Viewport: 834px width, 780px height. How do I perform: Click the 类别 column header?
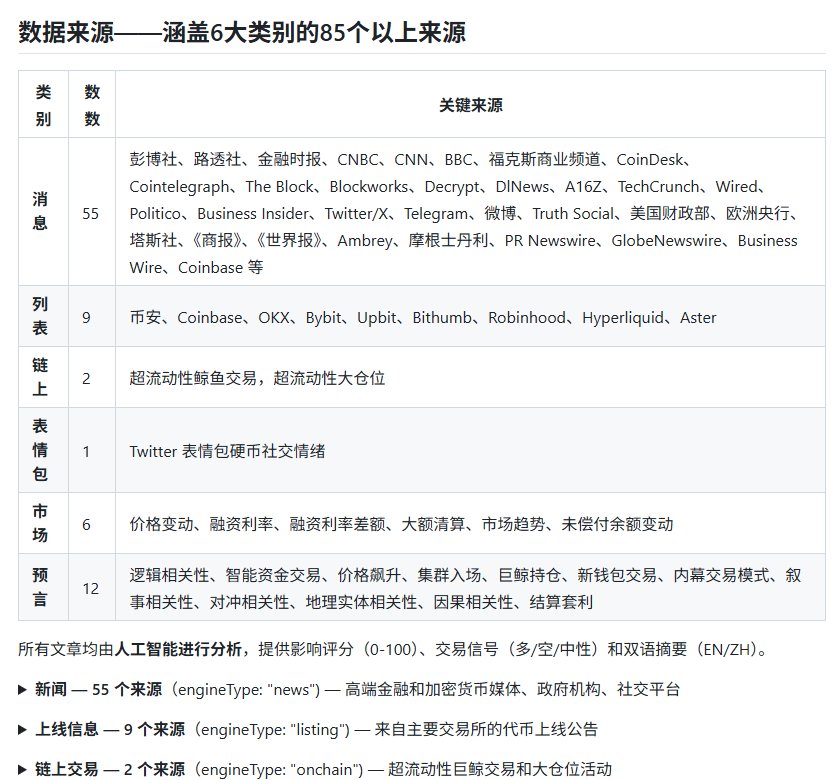[x=44, y=105]
